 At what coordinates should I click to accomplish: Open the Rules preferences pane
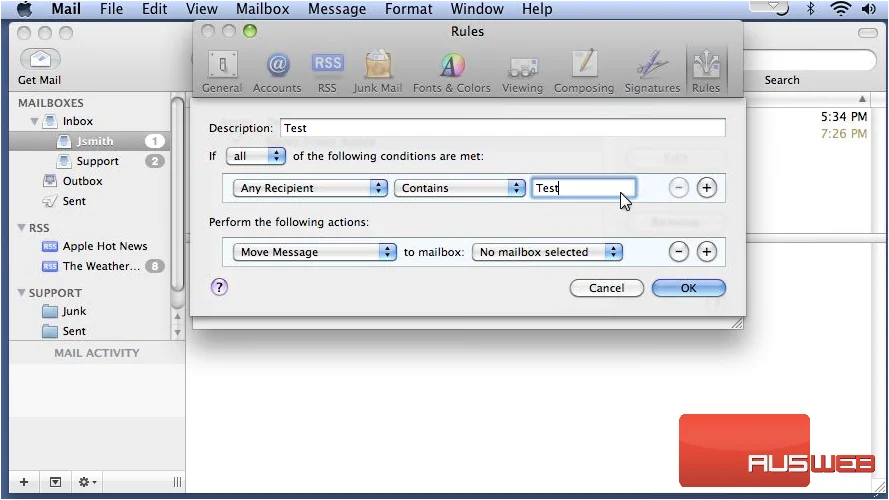tap(706, 71)
